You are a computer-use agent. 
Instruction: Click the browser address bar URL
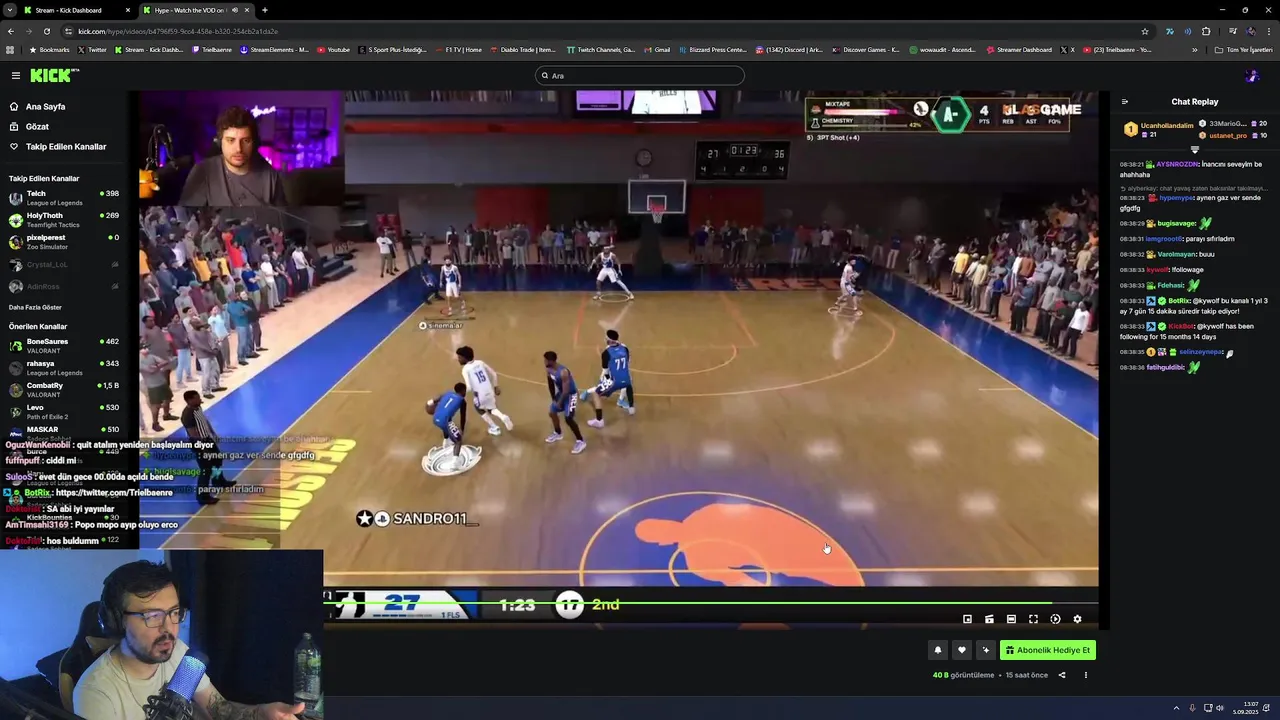(x=178, y=31)
